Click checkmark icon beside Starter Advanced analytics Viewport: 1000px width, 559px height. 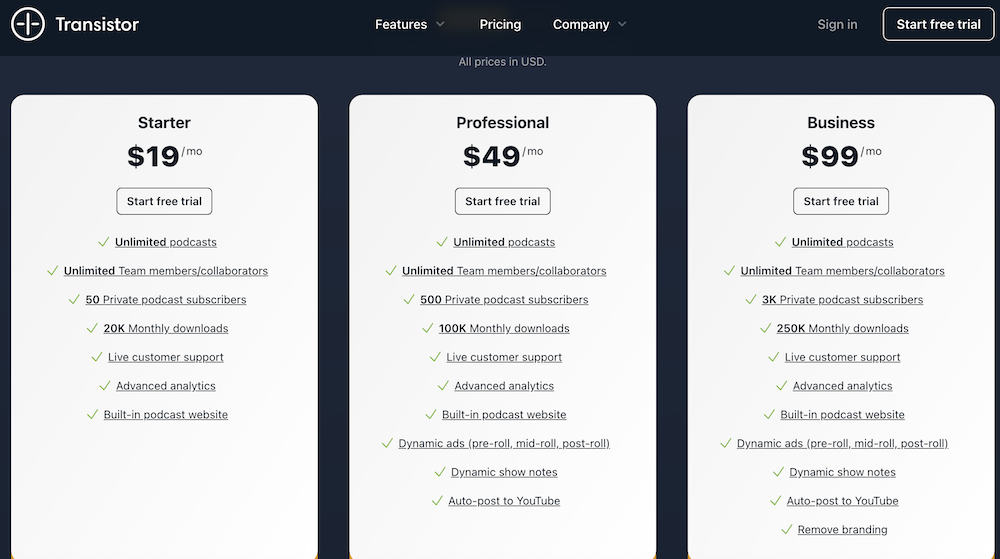point(104,386)
